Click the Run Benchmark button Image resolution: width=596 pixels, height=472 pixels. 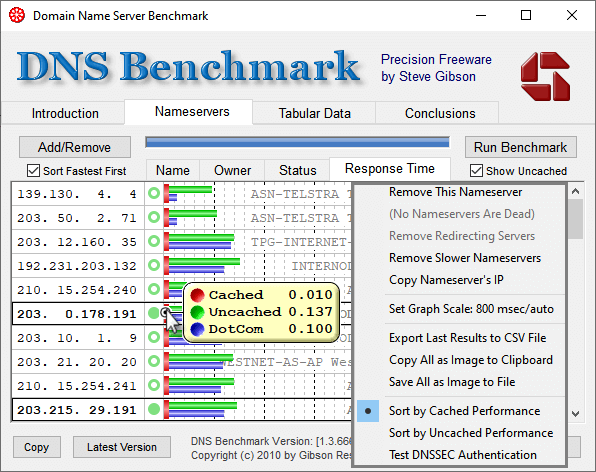point(520,147)
